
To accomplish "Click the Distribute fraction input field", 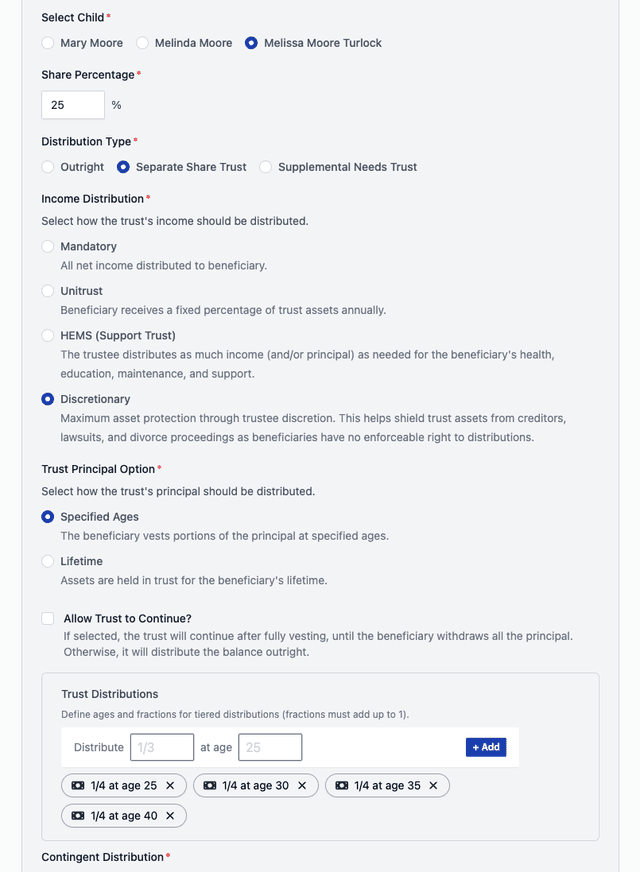I will tap(162, 747).
